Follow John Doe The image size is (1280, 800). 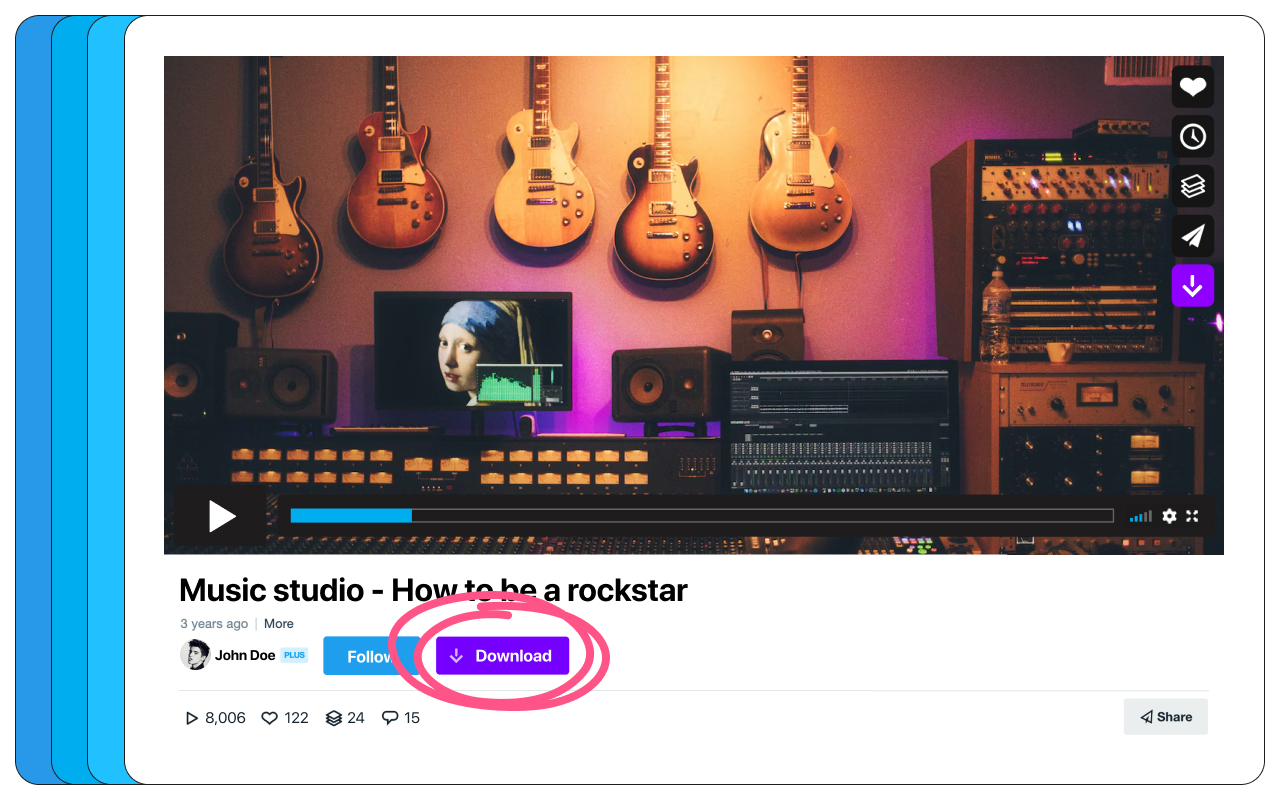368,656
